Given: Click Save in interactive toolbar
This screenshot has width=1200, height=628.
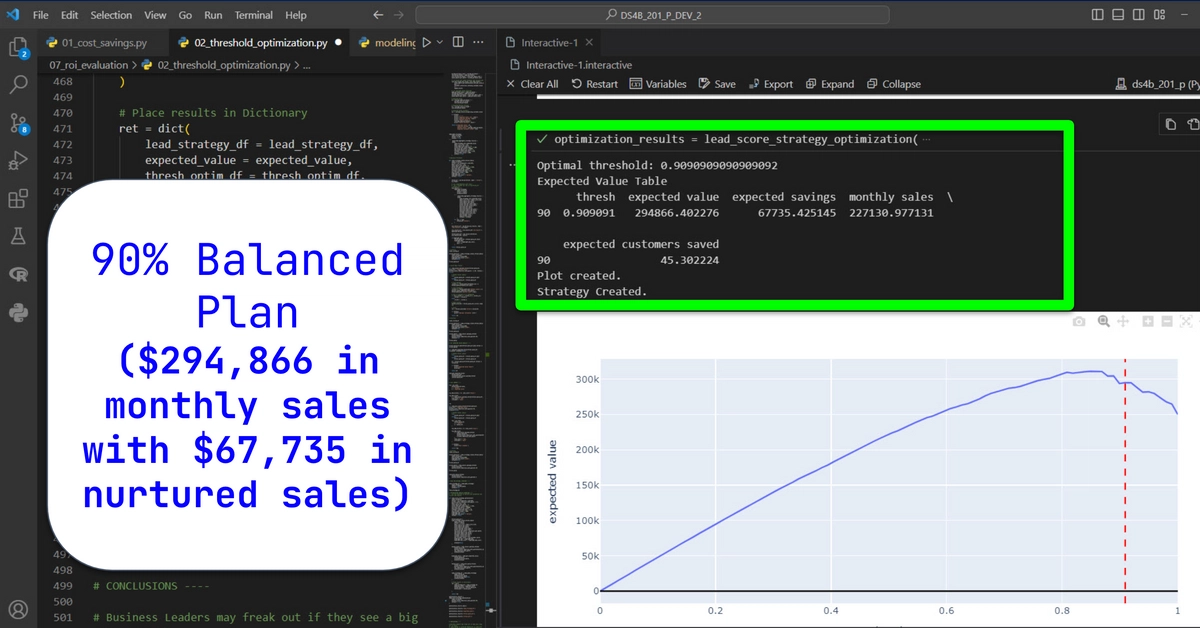Looking at the screenshot, I should pyautogui.click(x=716, y=84).
